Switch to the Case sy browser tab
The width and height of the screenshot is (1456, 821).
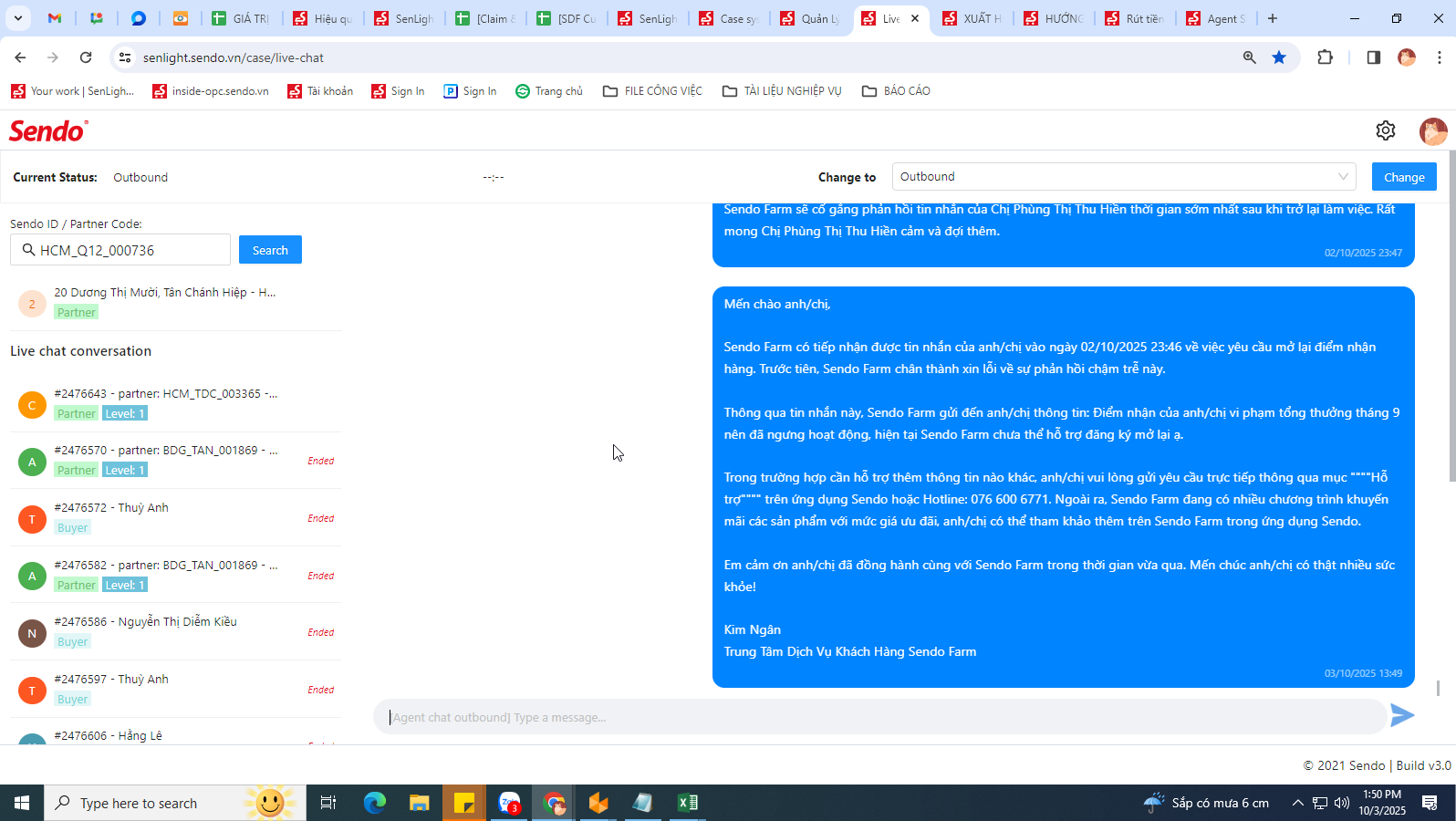[x=729, y=18]
